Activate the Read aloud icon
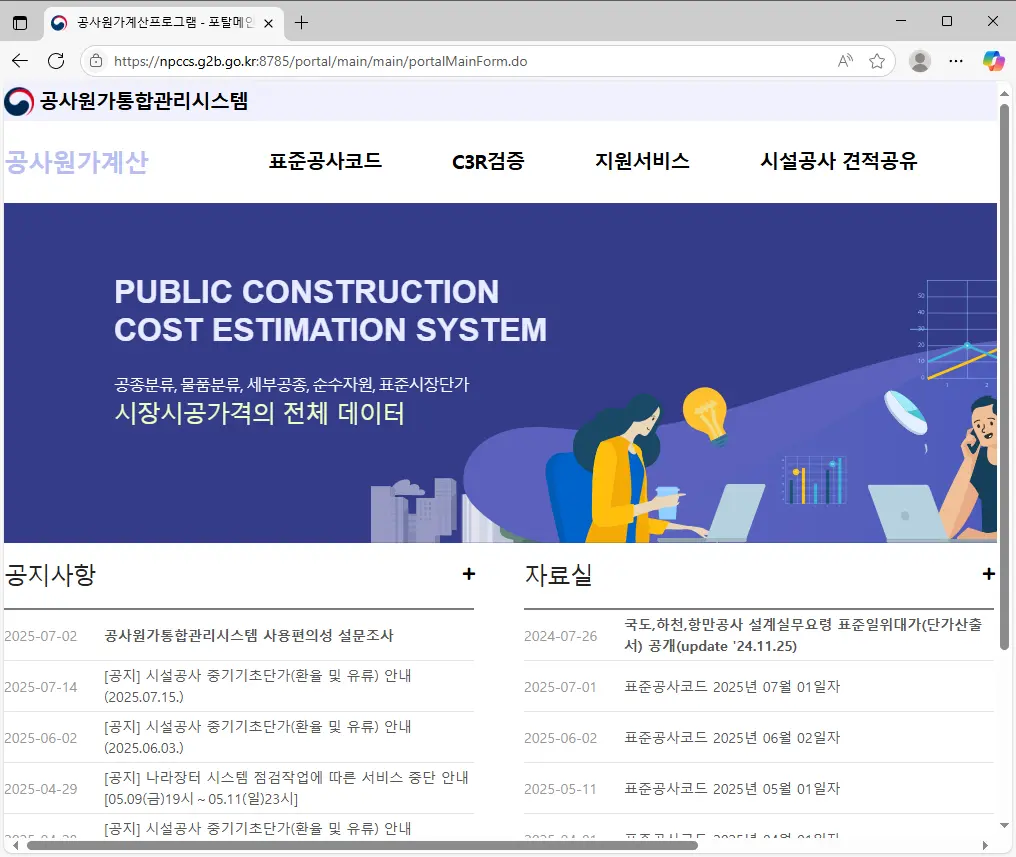The width and height of the screenshot is (1016, 857). coord(845,61)
